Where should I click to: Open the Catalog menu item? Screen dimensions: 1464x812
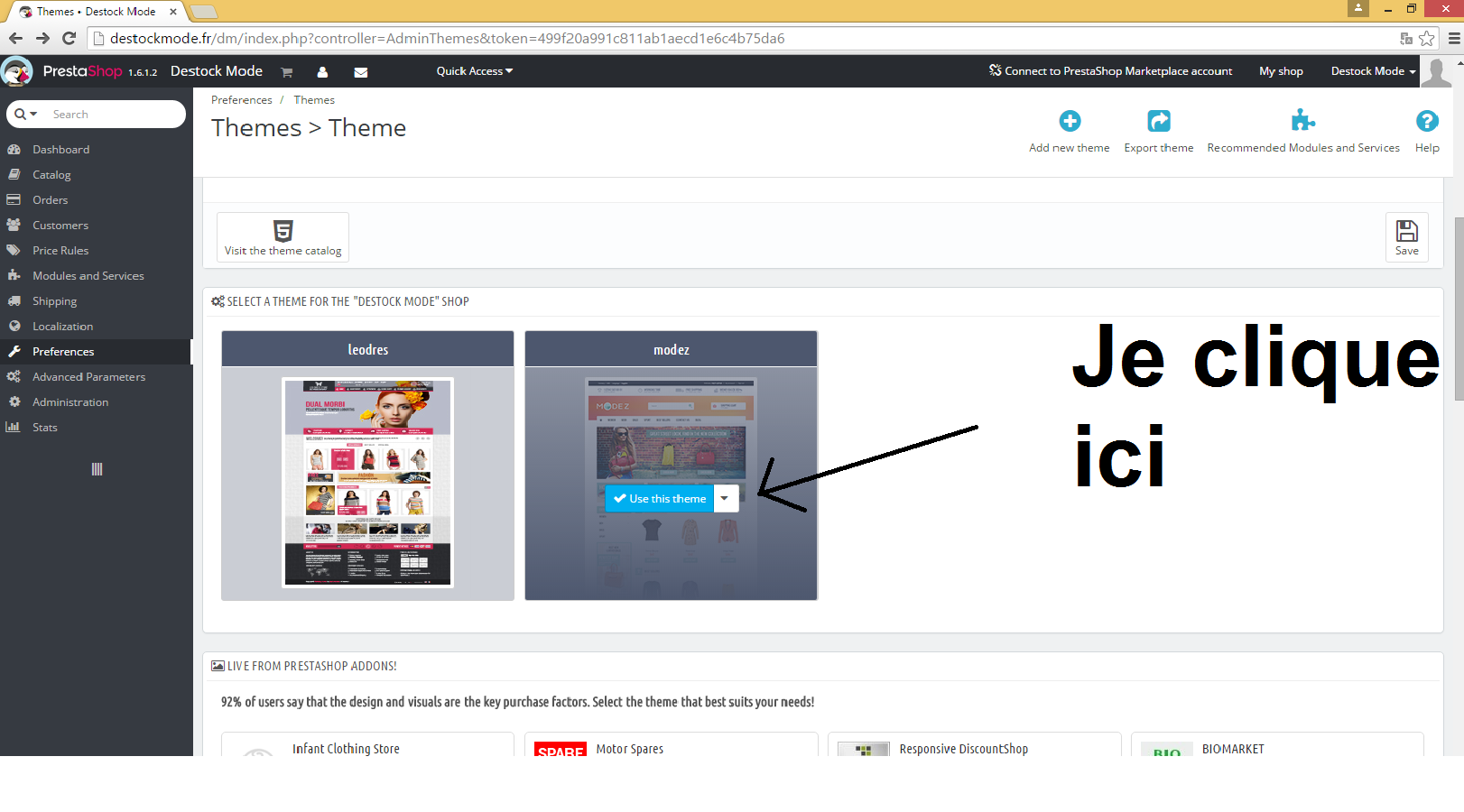pyautogui.click(x=51, y=175)
